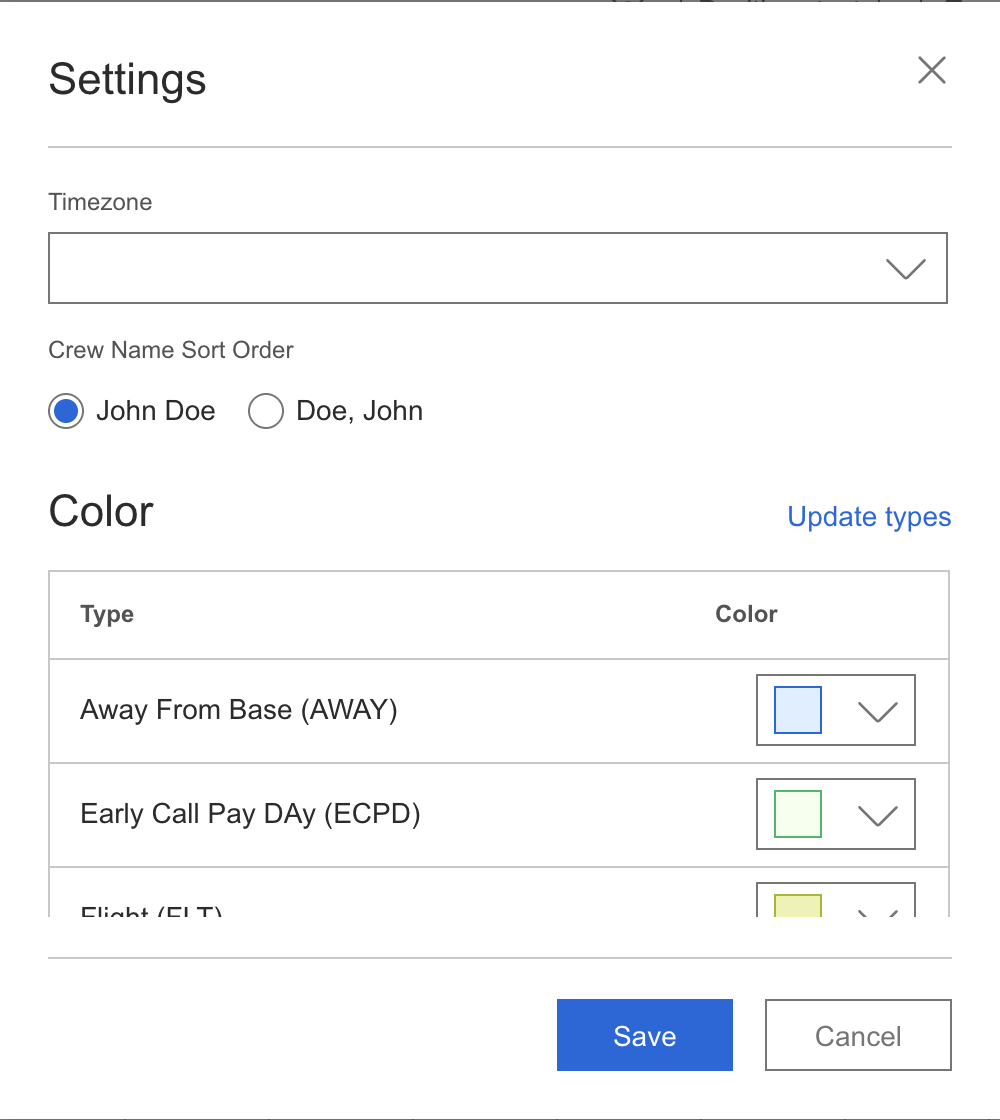Click the Color column header
This screenshot has height=1120, width=1000.
click(x=746, y=615)
